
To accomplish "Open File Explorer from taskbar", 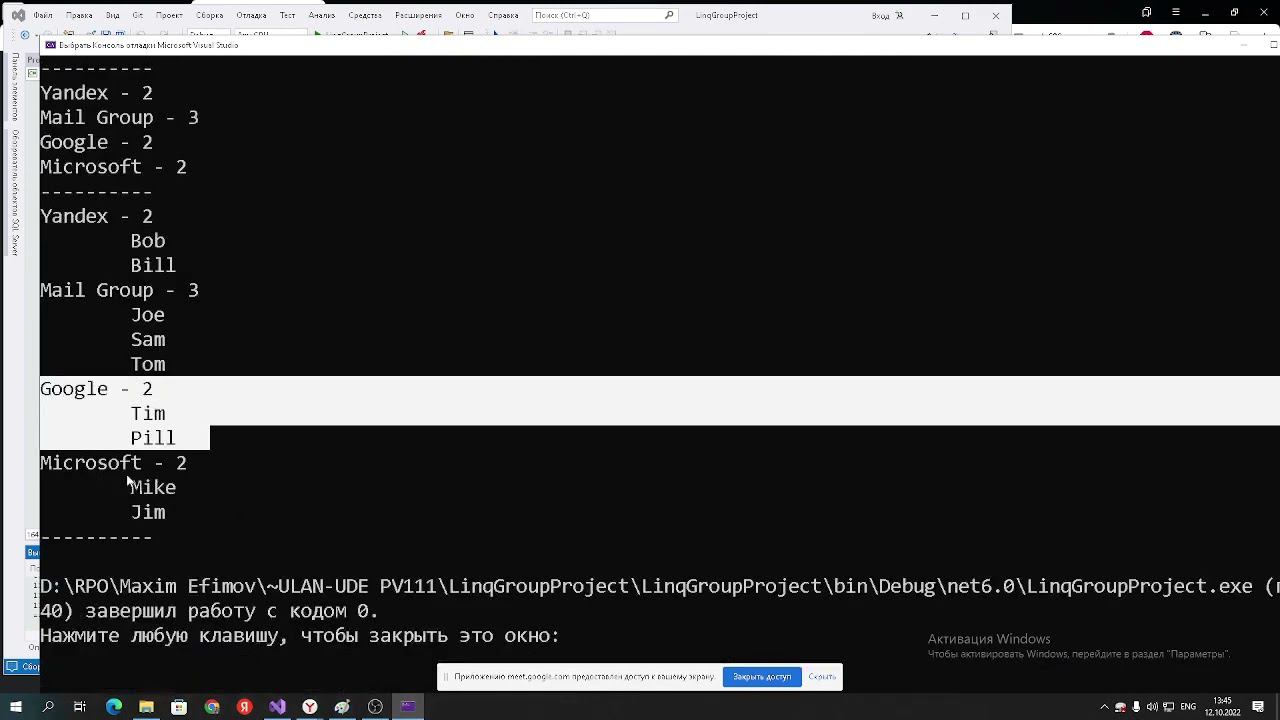I will point(146,707).
